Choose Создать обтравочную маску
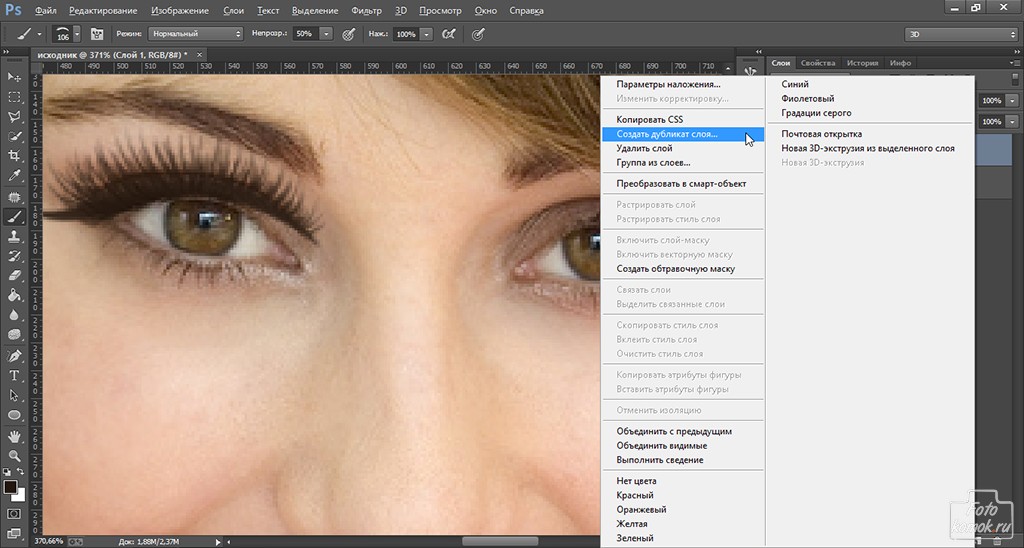The height and width of the screenshot is (548, 1024). [682, 268]
